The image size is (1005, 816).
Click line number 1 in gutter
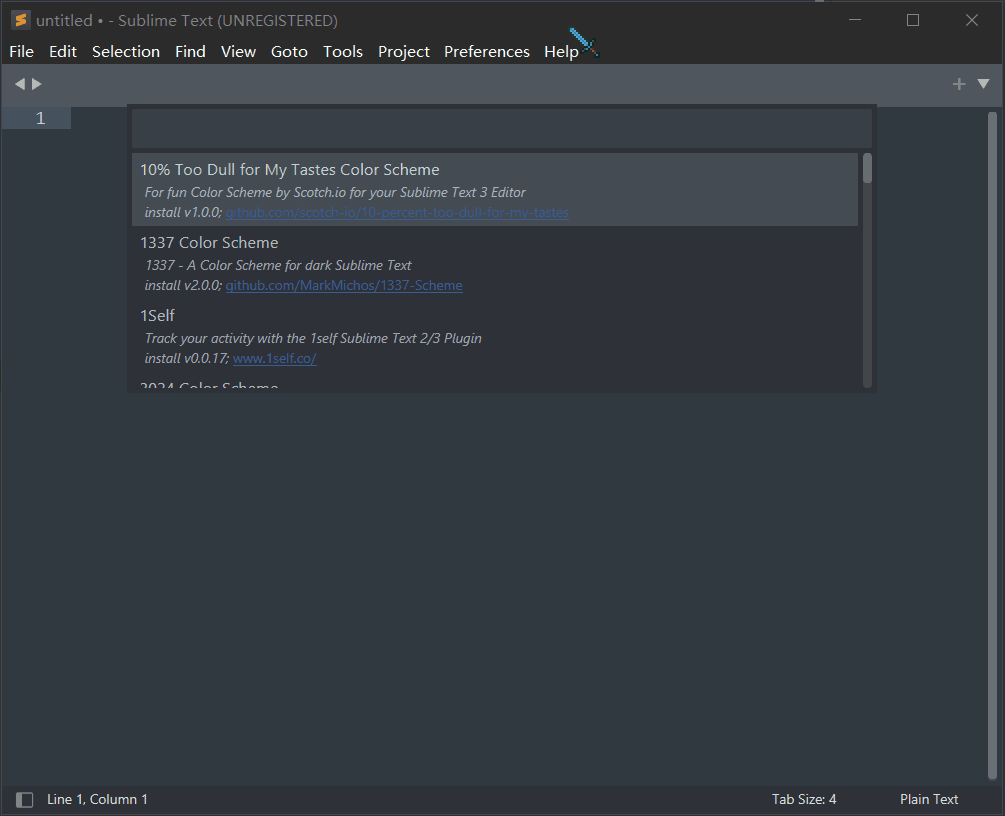point(40,118)
